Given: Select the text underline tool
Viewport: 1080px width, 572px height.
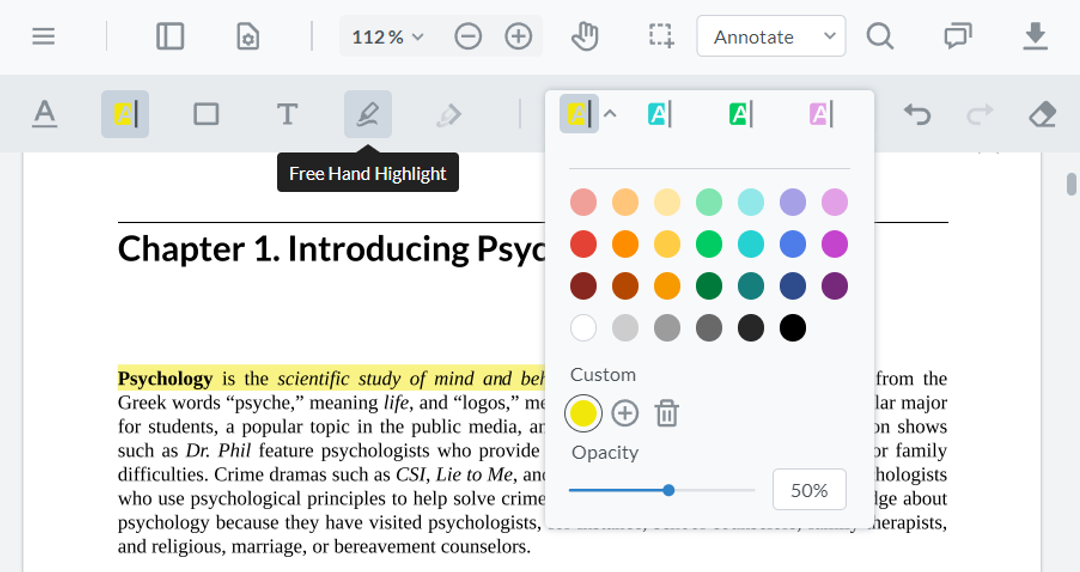Looking at the screenshot, I should (45, 114).
